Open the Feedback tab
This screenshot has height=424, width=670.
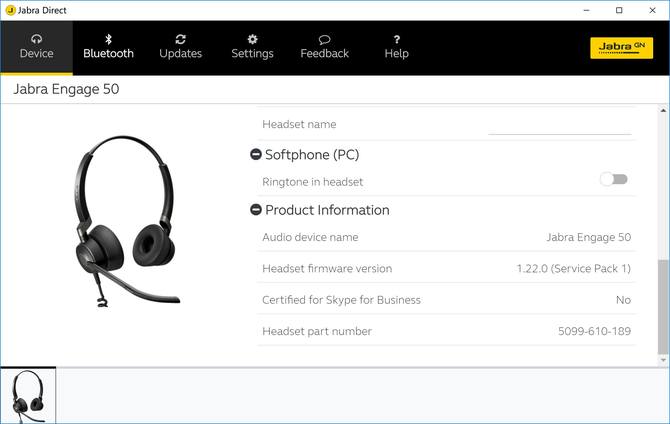(x=324, y=47)
